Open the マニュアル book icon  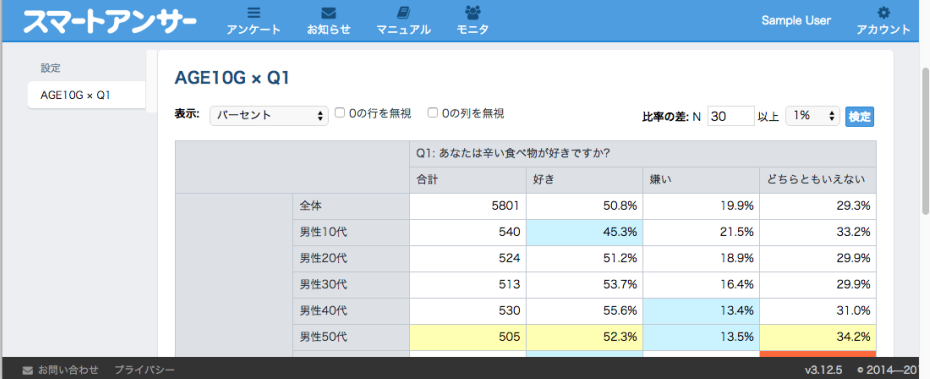pyautogui.click(x=403, y=12)
